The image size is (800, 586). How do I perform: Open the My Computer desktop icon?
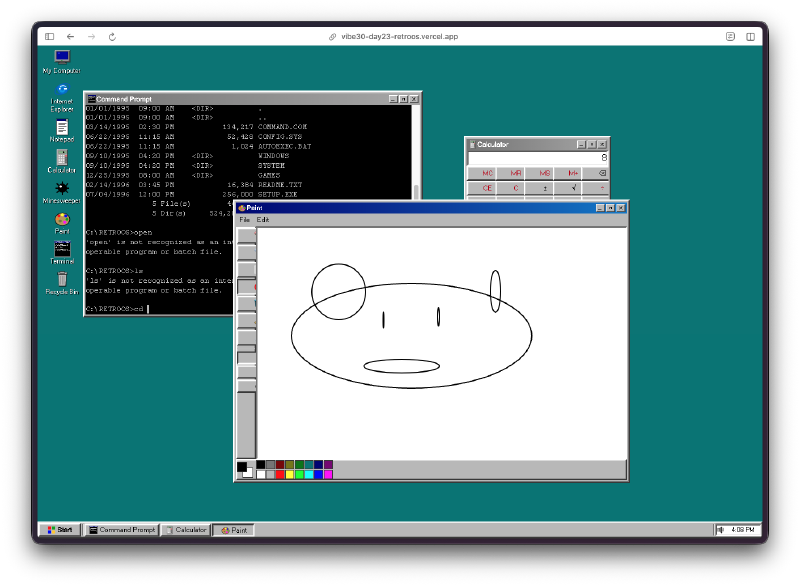click(x=62, y=58)
